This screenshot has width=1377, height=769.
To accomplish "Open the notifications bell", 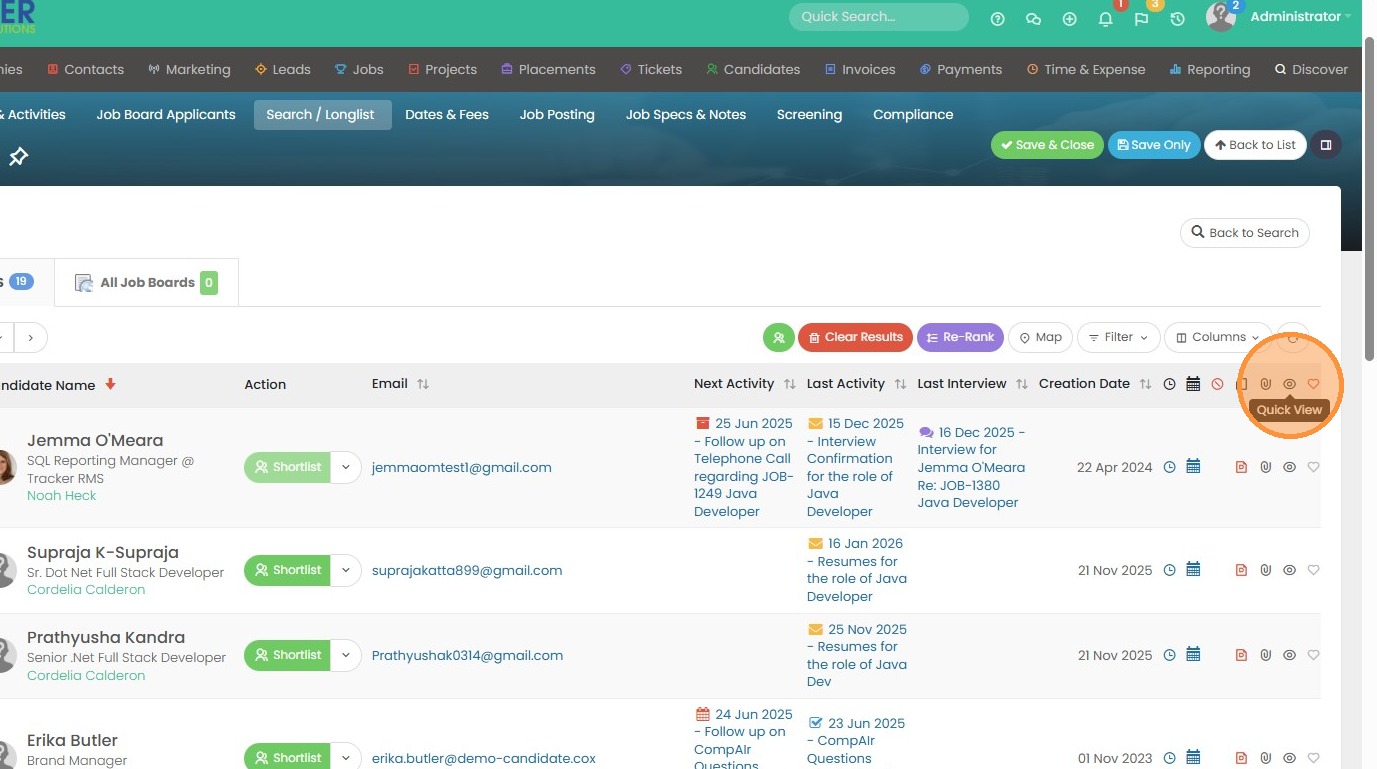I will (1105, 18).
